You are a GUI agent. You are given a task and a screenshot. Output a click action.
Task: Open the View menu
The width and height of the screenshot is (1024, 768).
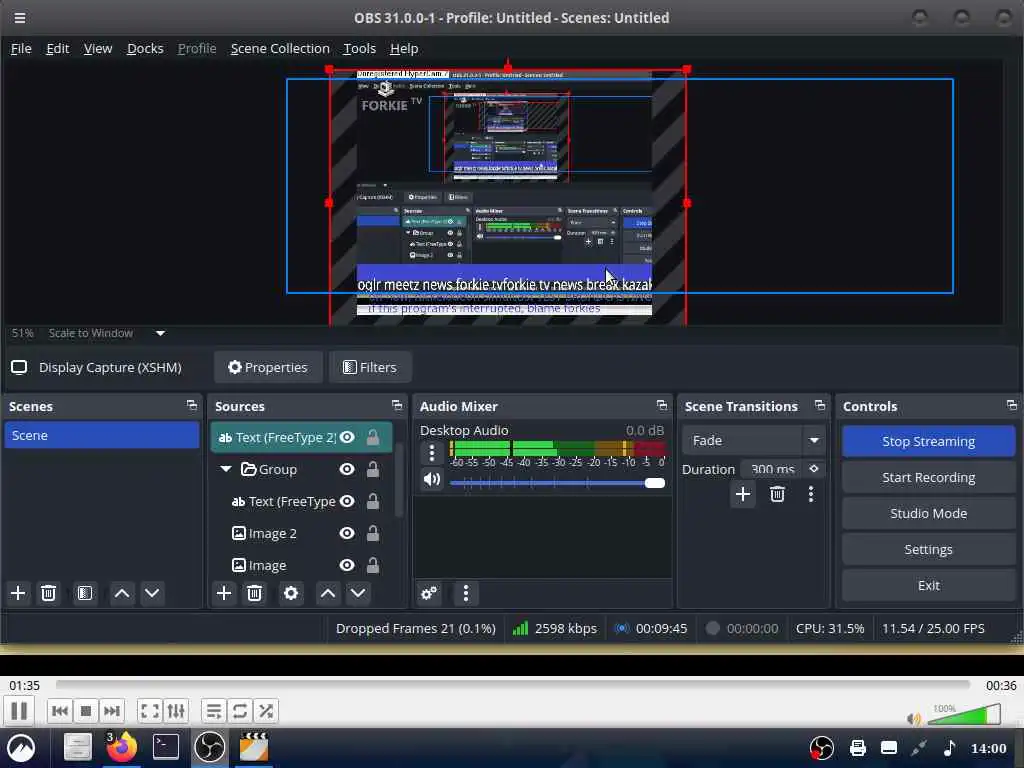coord(98,48)
